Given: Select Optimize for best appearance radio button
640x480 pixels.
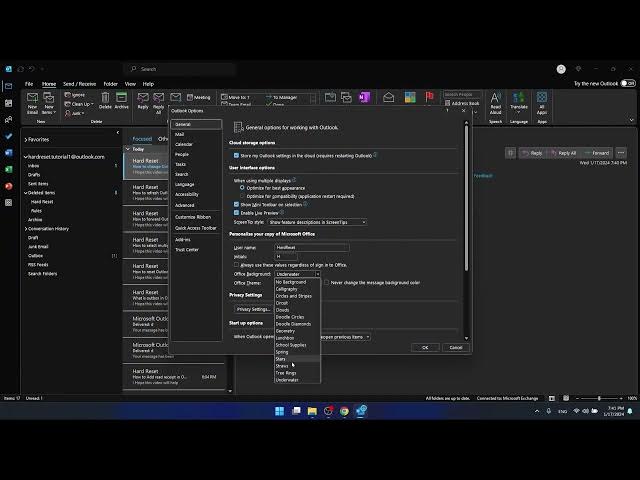Looking at the screenshot, I should point(242,188).
